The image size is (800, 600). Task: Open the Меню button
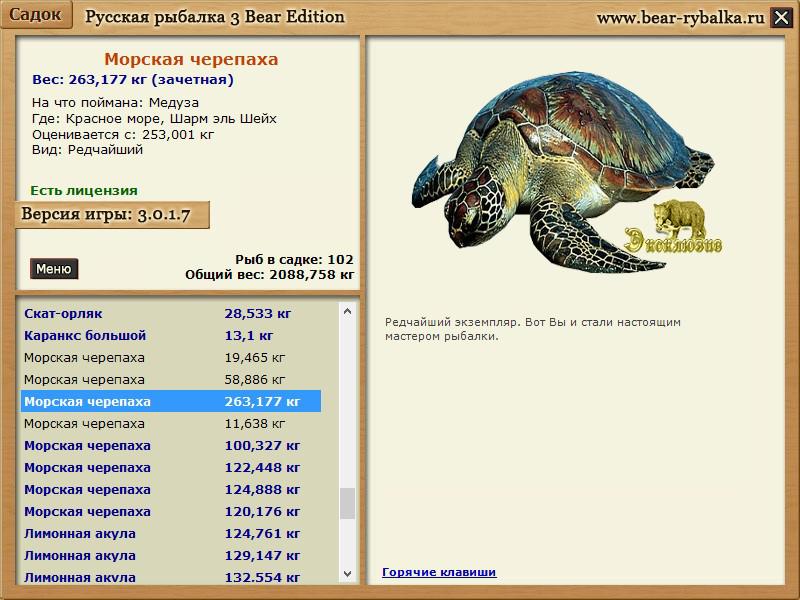(x=54, y=269)
